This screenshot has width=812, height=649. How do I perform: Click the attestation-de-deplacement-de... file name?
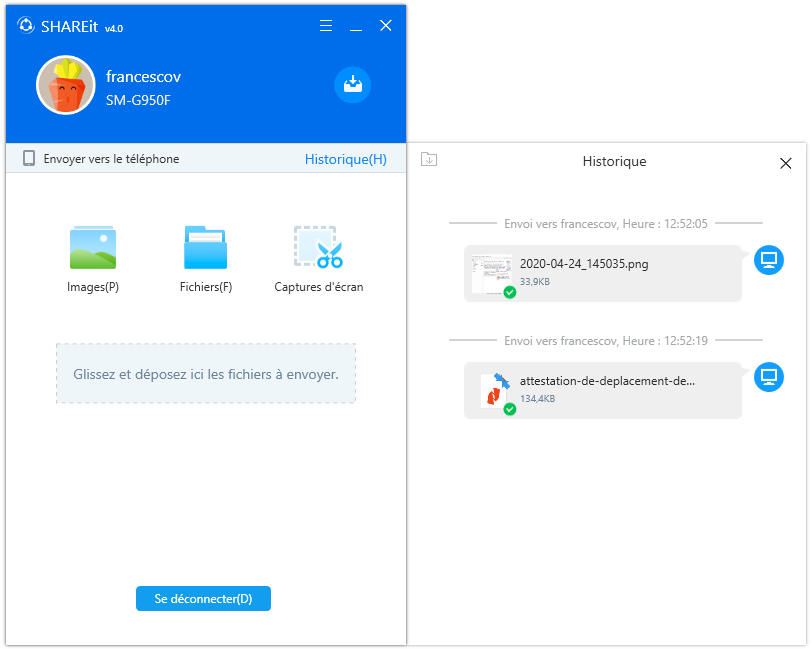pyautogui.click(x=607, y=381)
